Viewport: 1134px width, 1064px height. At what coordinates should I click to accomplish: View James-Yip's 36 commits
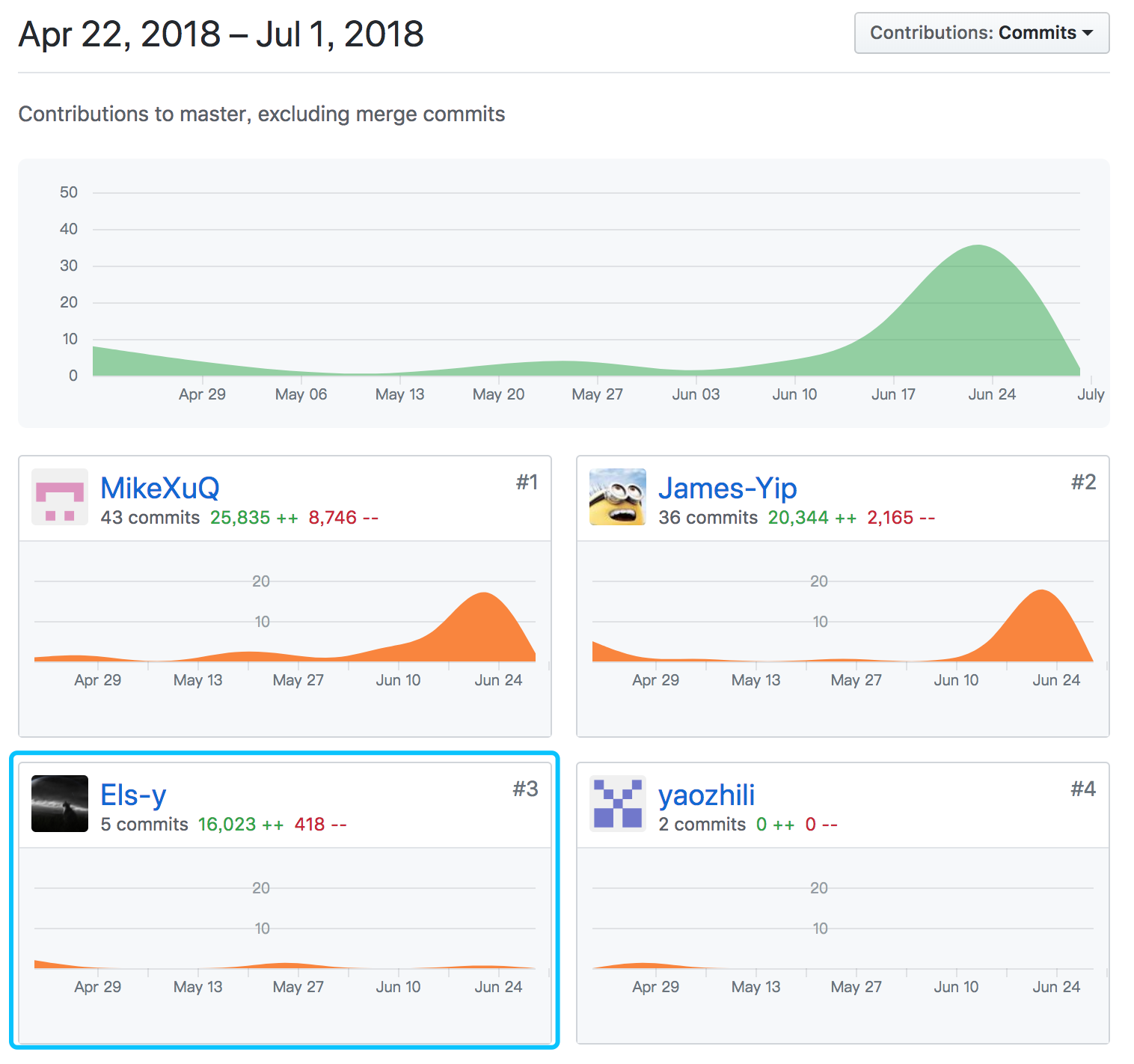[708, 518]
